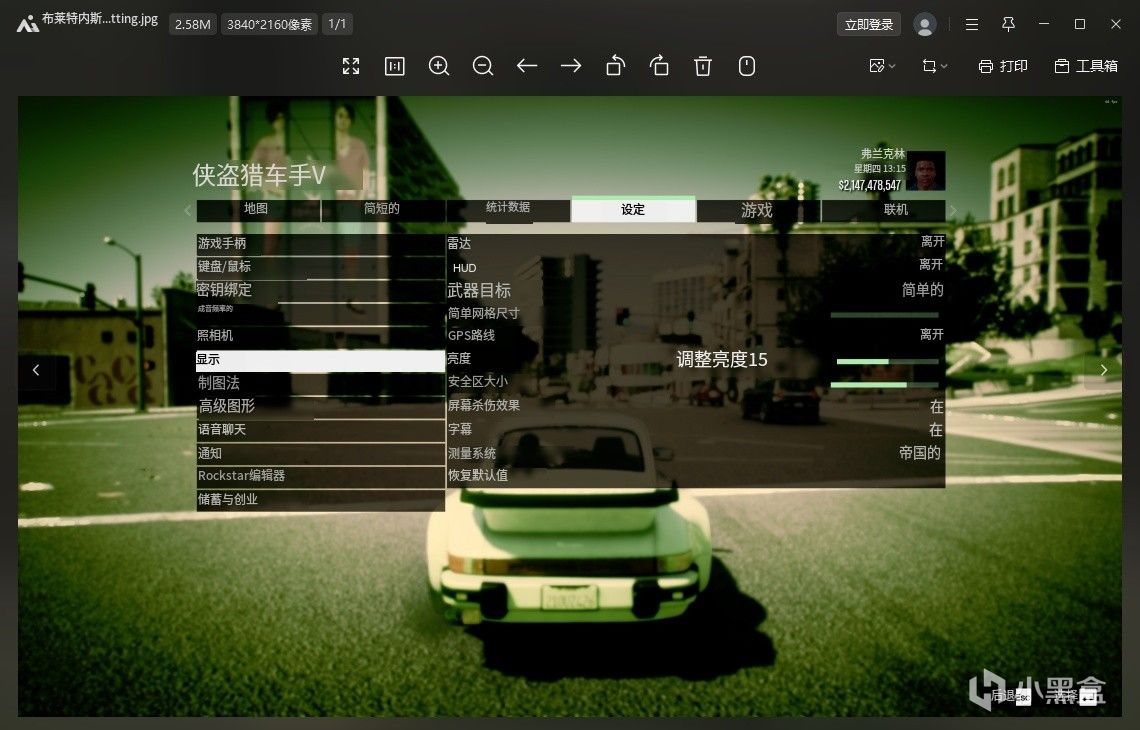Click the 1/1 image counter
The width and height of the screenshot is (1140, 730).
point(337,24)
